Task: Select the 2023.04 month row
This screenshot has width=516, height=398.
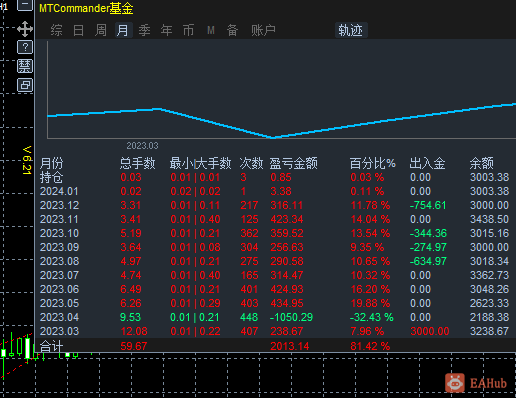Action: click(59, 317)
